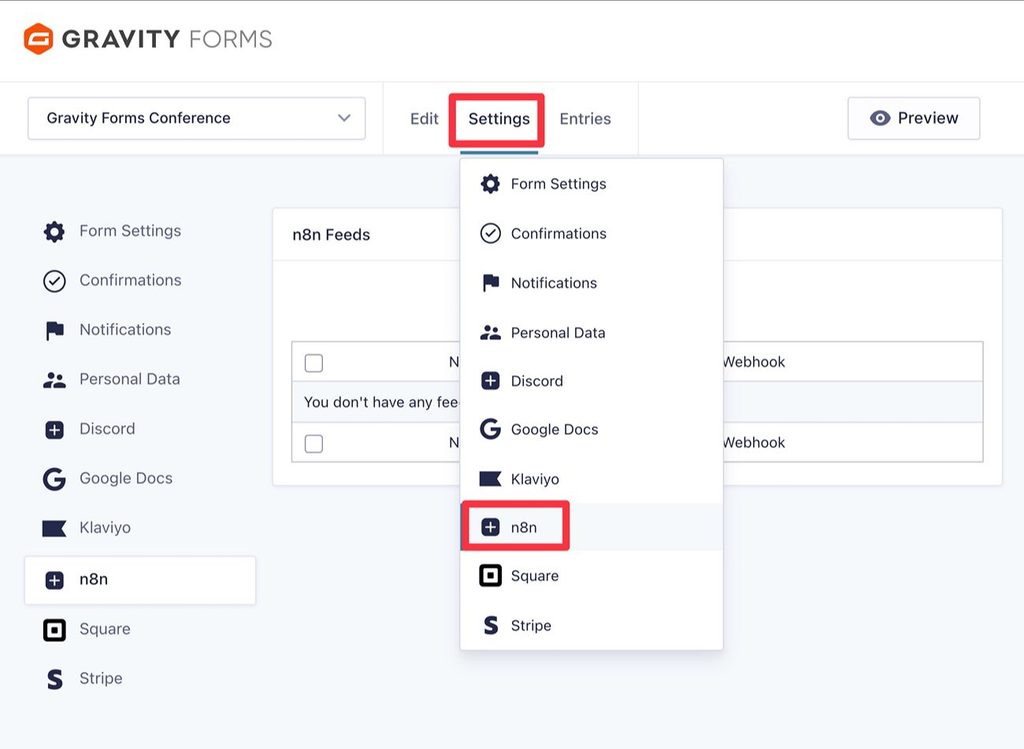
Task: Pick Stripe in the Settings dropdown
Action: (x=592, y=626)
